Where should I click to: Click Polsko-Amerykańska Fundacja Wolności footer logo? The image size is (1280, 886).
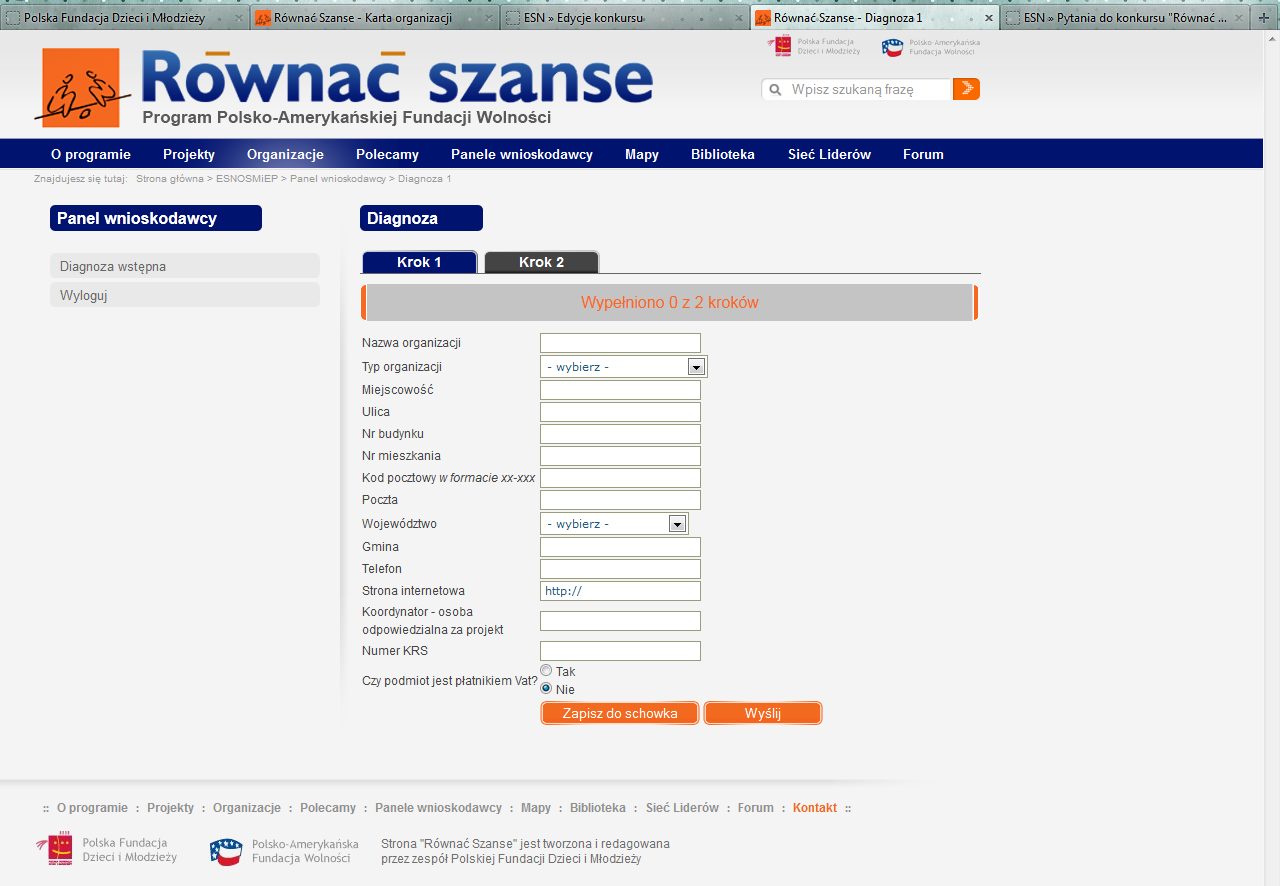[284, 851]
